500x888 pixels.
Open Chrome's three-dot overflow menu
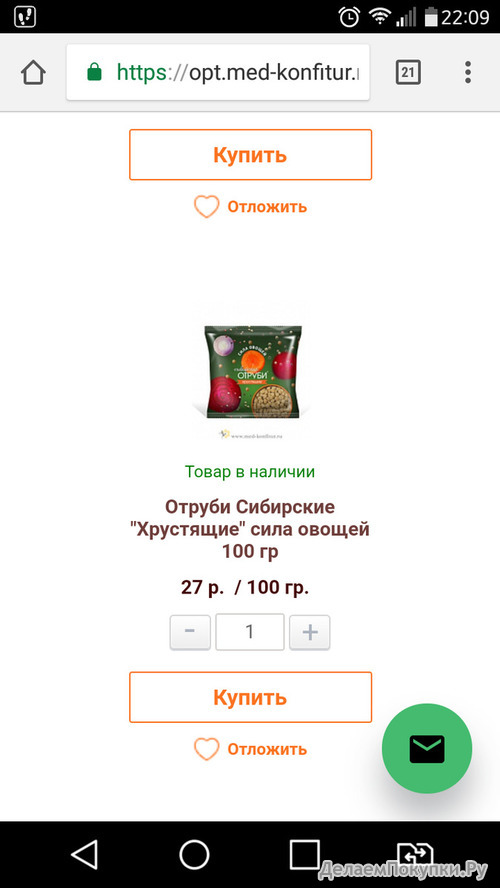[468, 72]
